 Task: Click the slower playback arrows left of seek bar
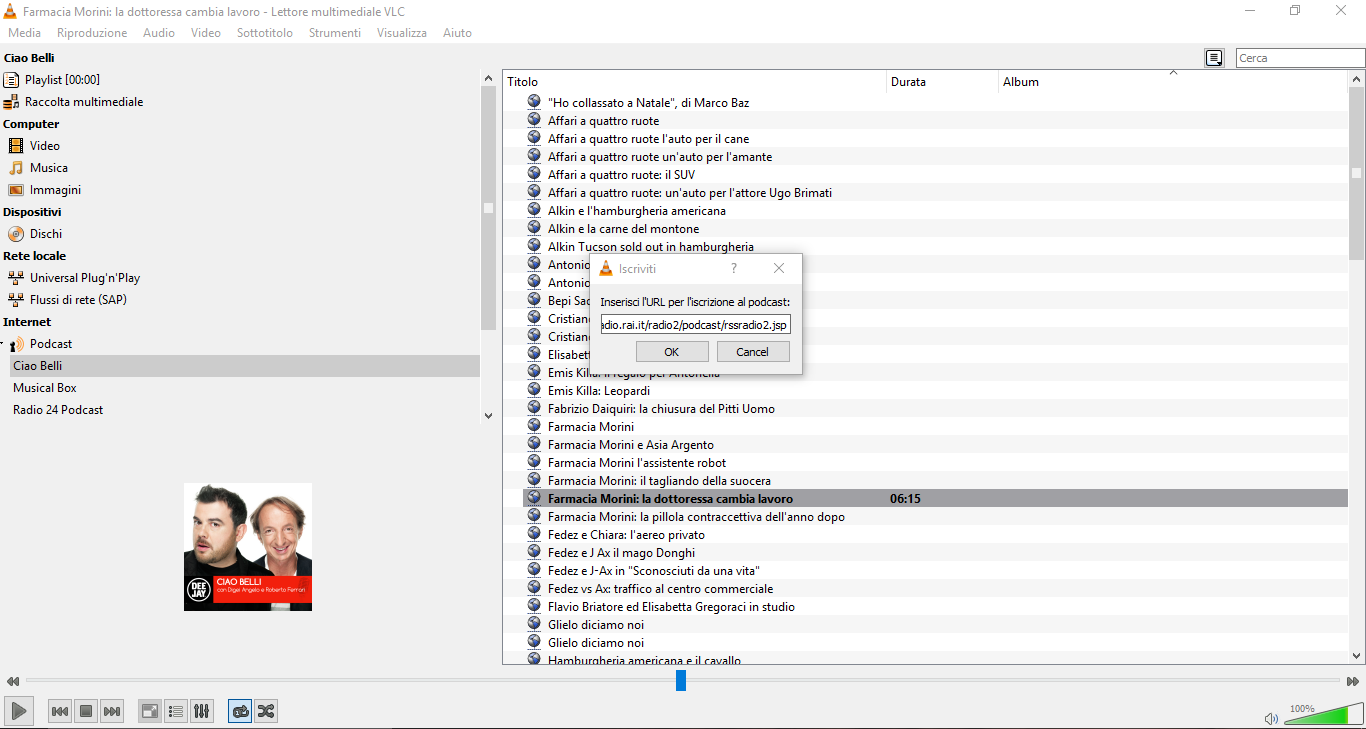coord(13,681)
